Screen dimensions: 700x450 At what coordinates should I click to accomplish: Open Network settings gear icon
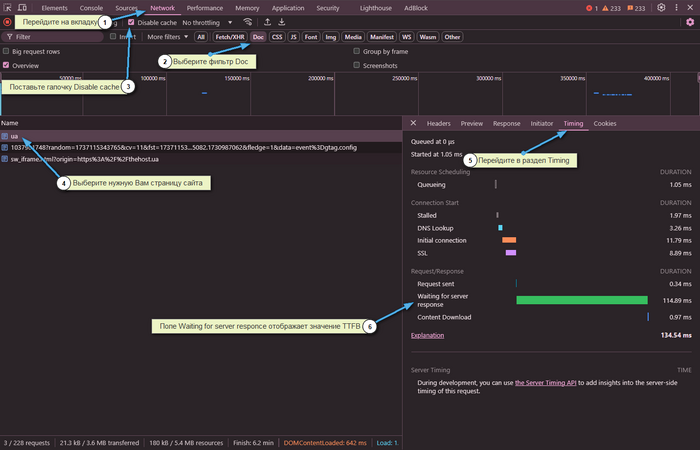click(x=690, y=22)
